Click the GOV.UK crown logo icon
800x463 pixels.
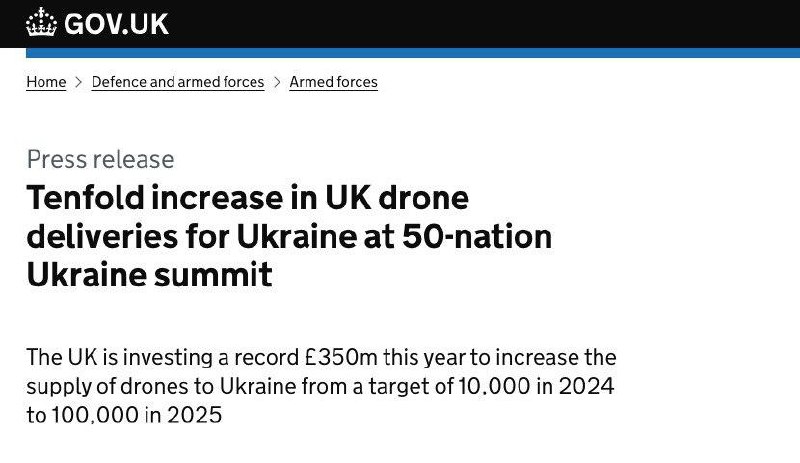41,22
